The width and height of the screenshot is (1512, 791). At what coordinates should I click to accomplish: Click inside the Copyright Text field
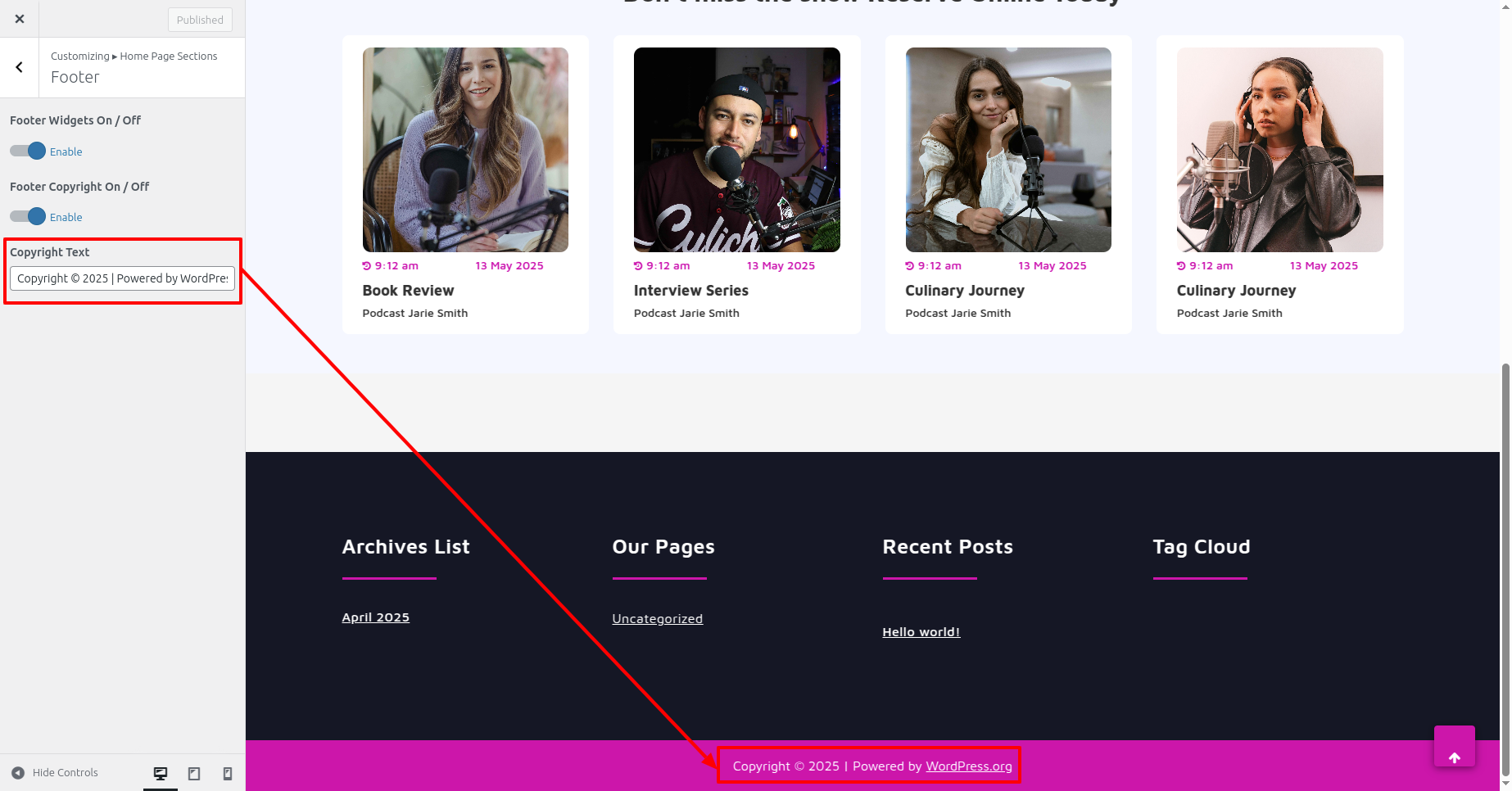point(122,278)
